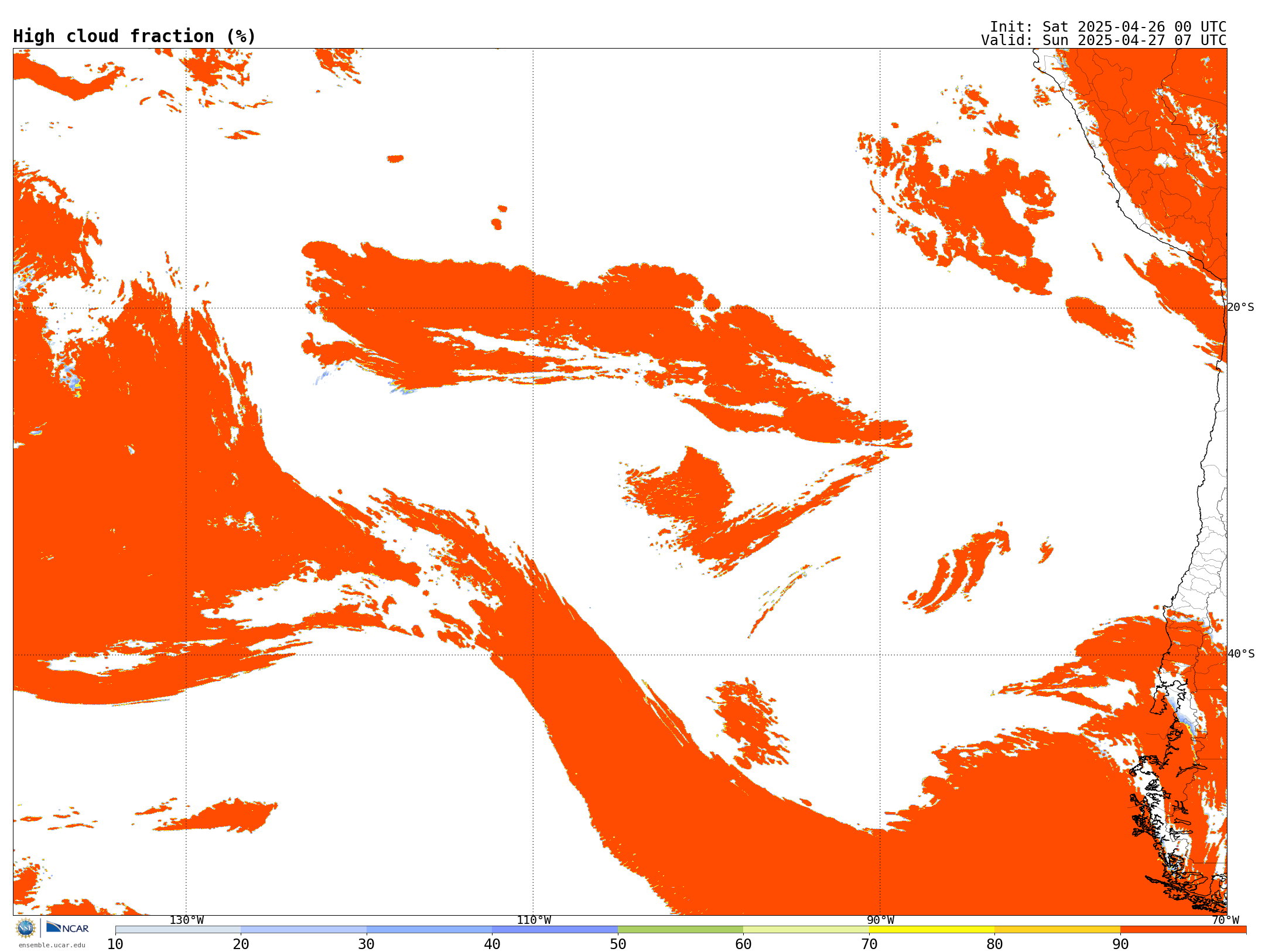Click the colorbar label 30
Image resolution: width=1265 pixels, height=952 pixels.
367,944
